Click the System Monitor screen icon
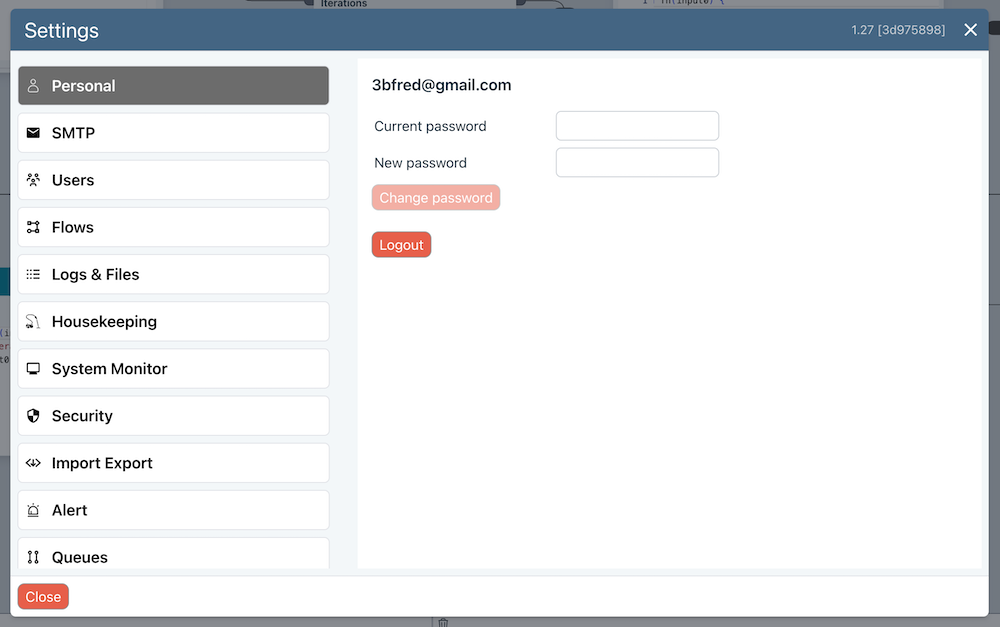 pos(33,369)
